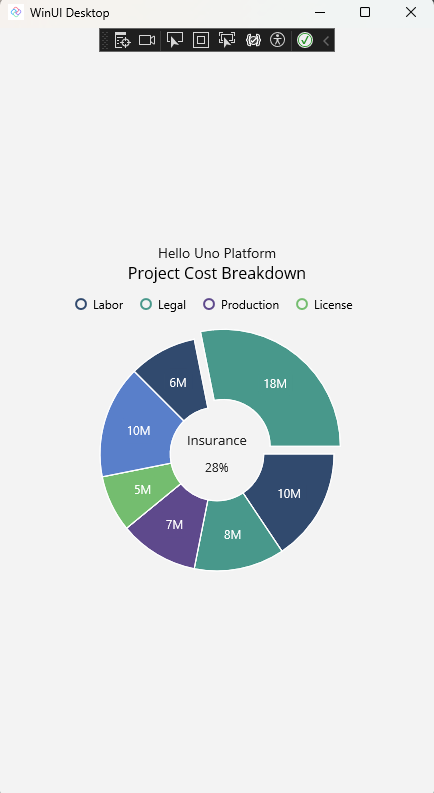Toggle display layout adorners icon

pos(201,40)
